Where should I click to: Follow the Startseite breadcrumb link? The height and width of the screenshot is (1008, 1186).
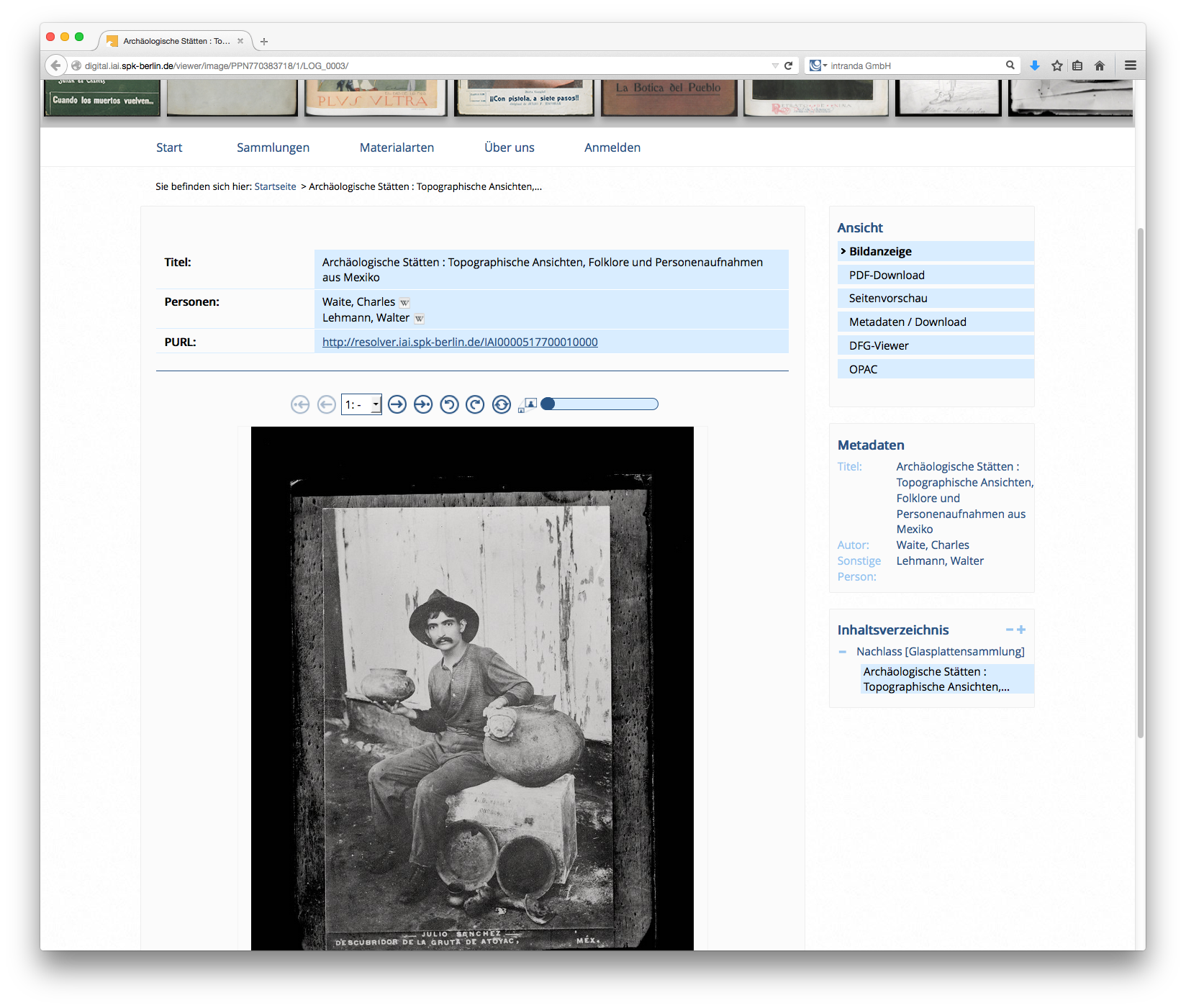click(275, 186)
